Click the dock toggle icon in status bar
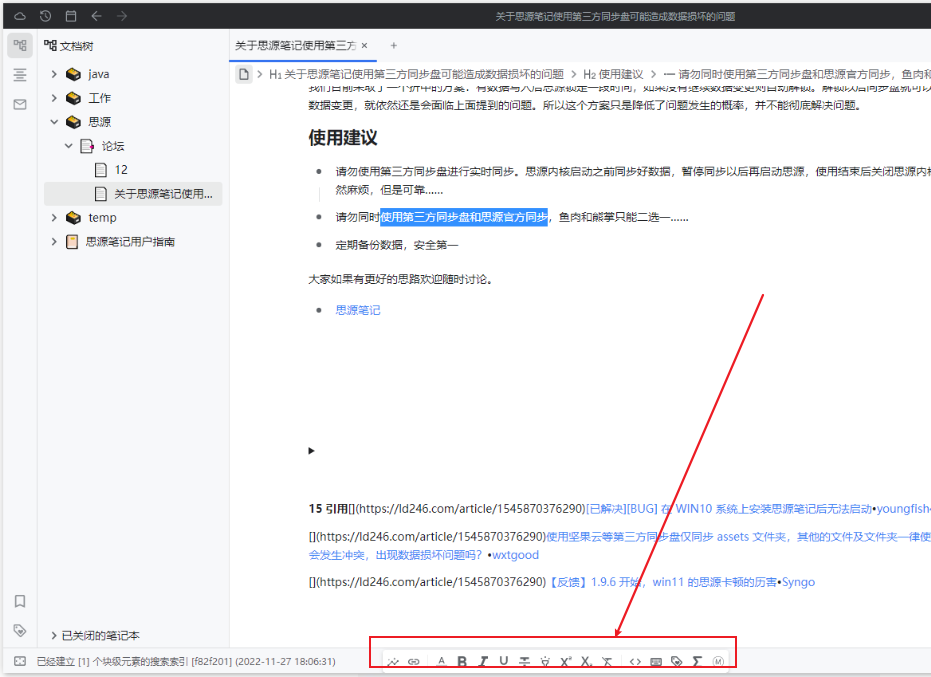This screenshot has height=677, width=931. tap(20, 661)
